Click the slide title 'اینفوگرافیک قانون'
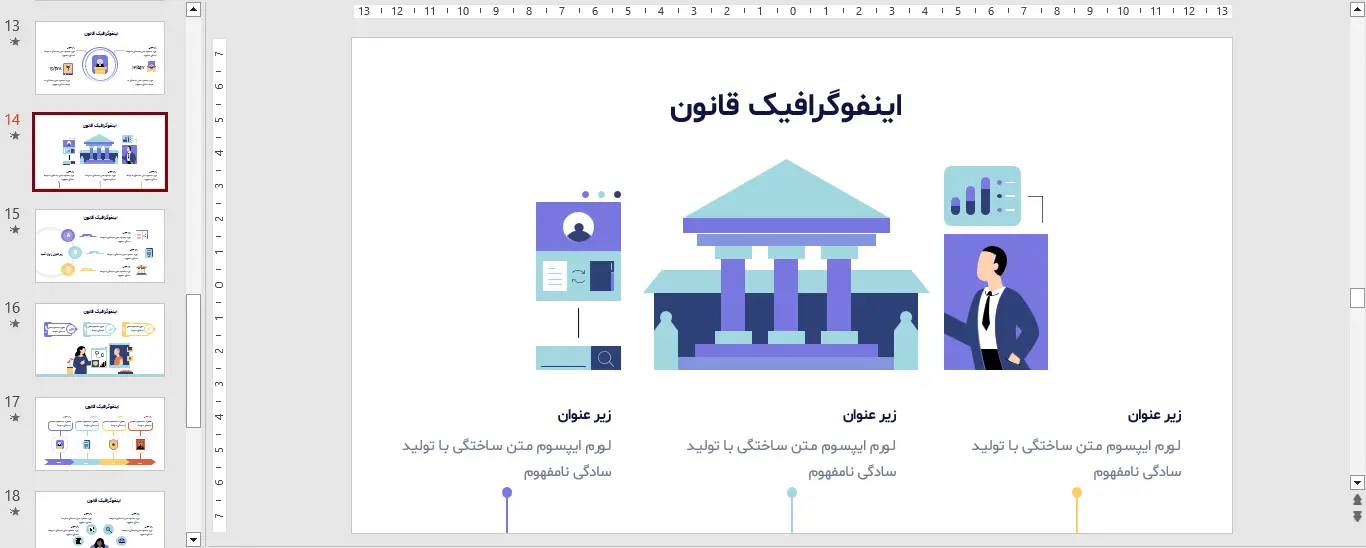This screenshot has width=1366, height=548. (786, 106)
